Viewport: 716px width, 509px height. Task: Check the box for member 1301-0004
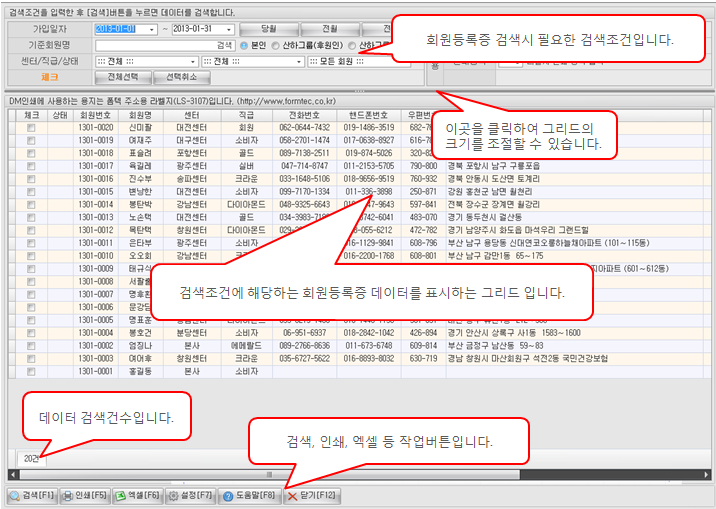[x=31, y=333]
